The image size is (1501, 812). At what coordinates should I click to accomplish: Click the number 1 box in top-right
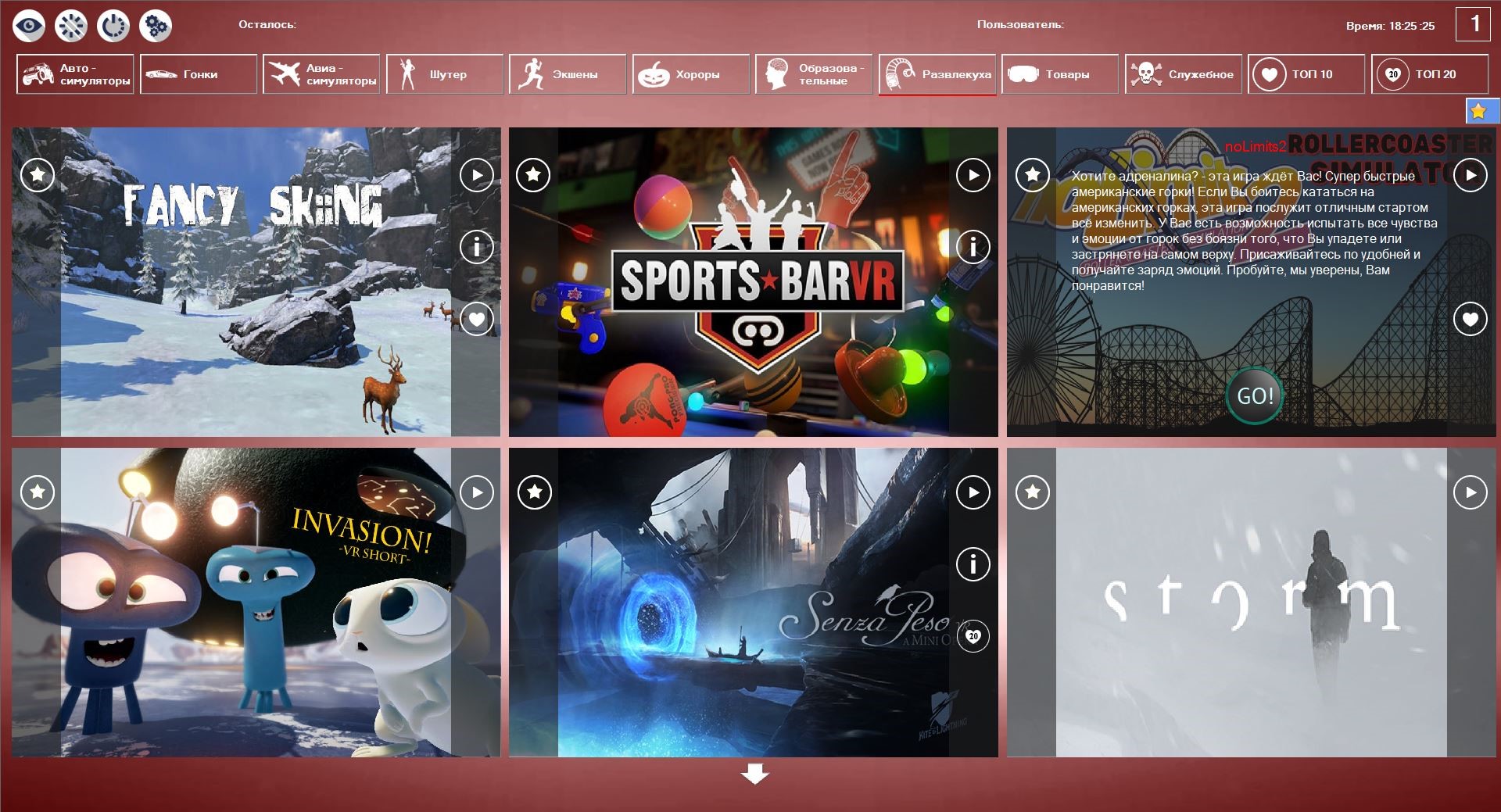tap(1473, 24)
